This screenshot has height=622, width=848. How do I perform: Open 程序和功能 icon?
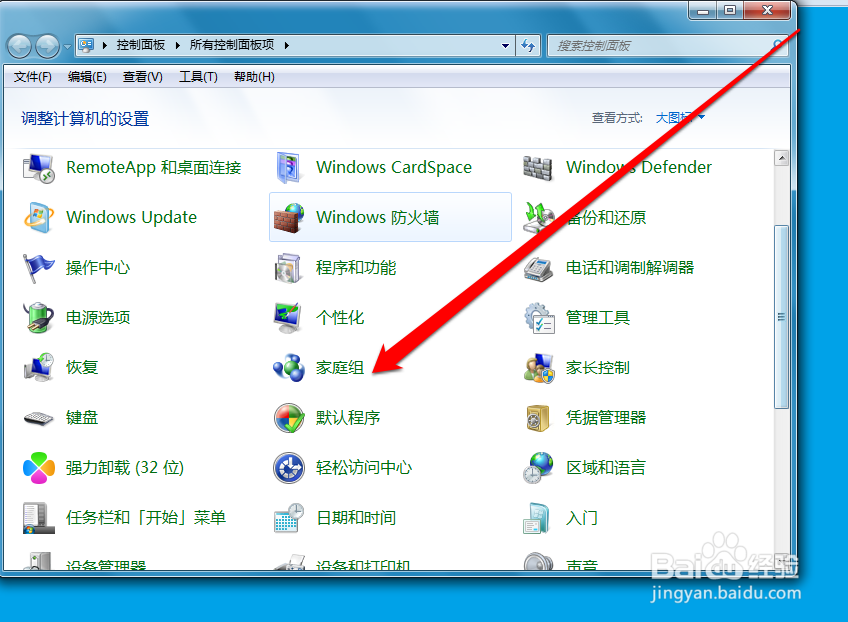point(289,268)
